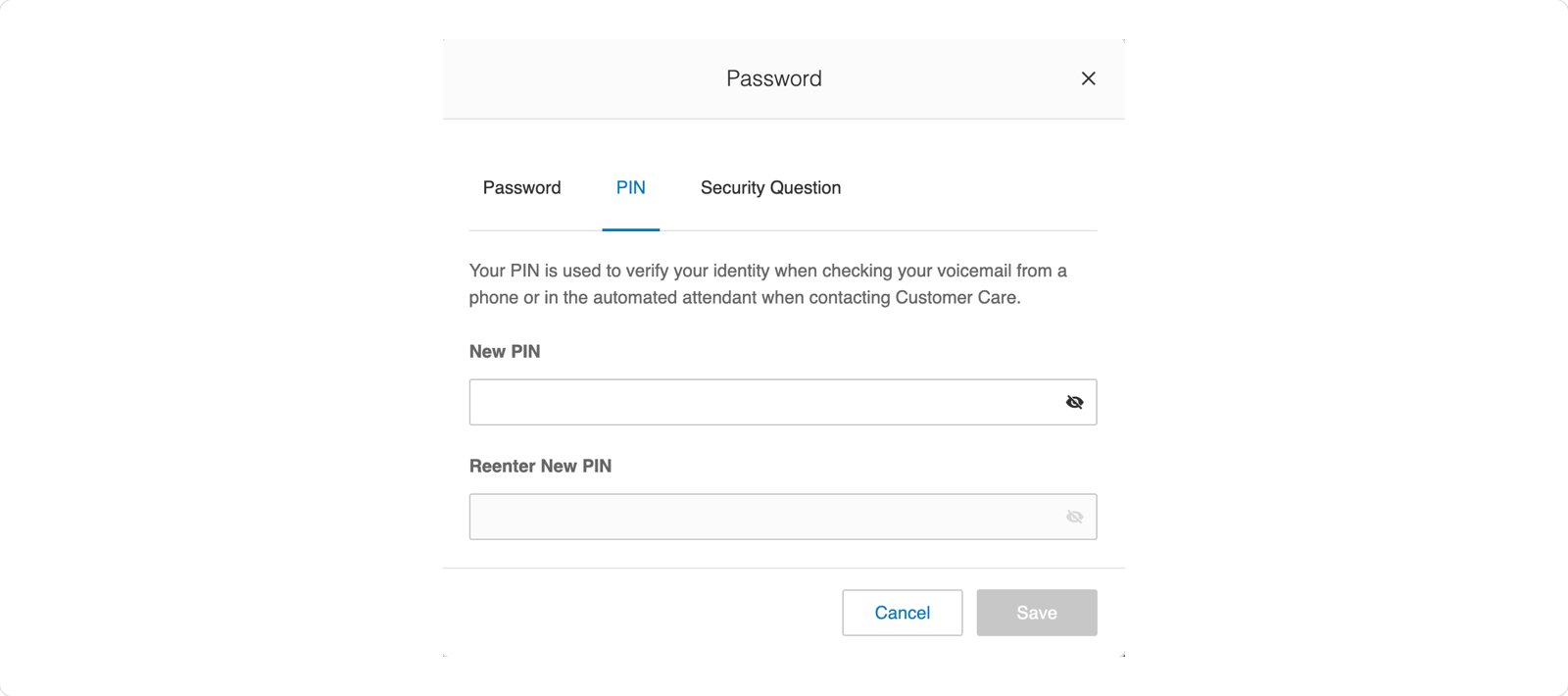Switch to the Password tab
The height and width of the screenshot is (696, 1568).
[521, 187]
